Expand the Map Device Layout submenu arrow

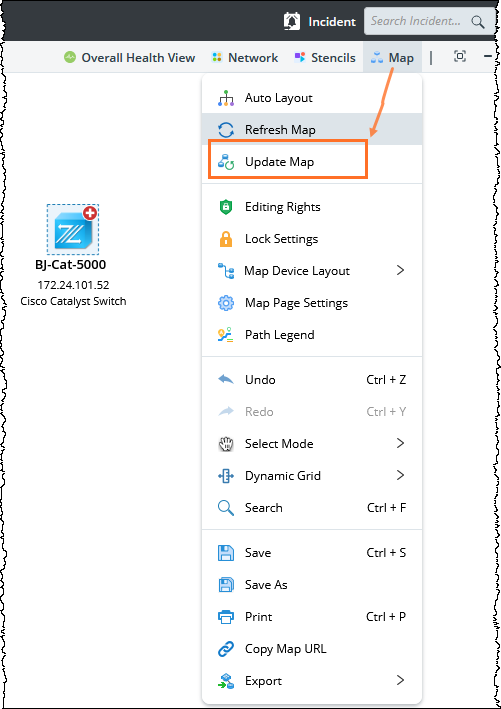pos(400,270)
